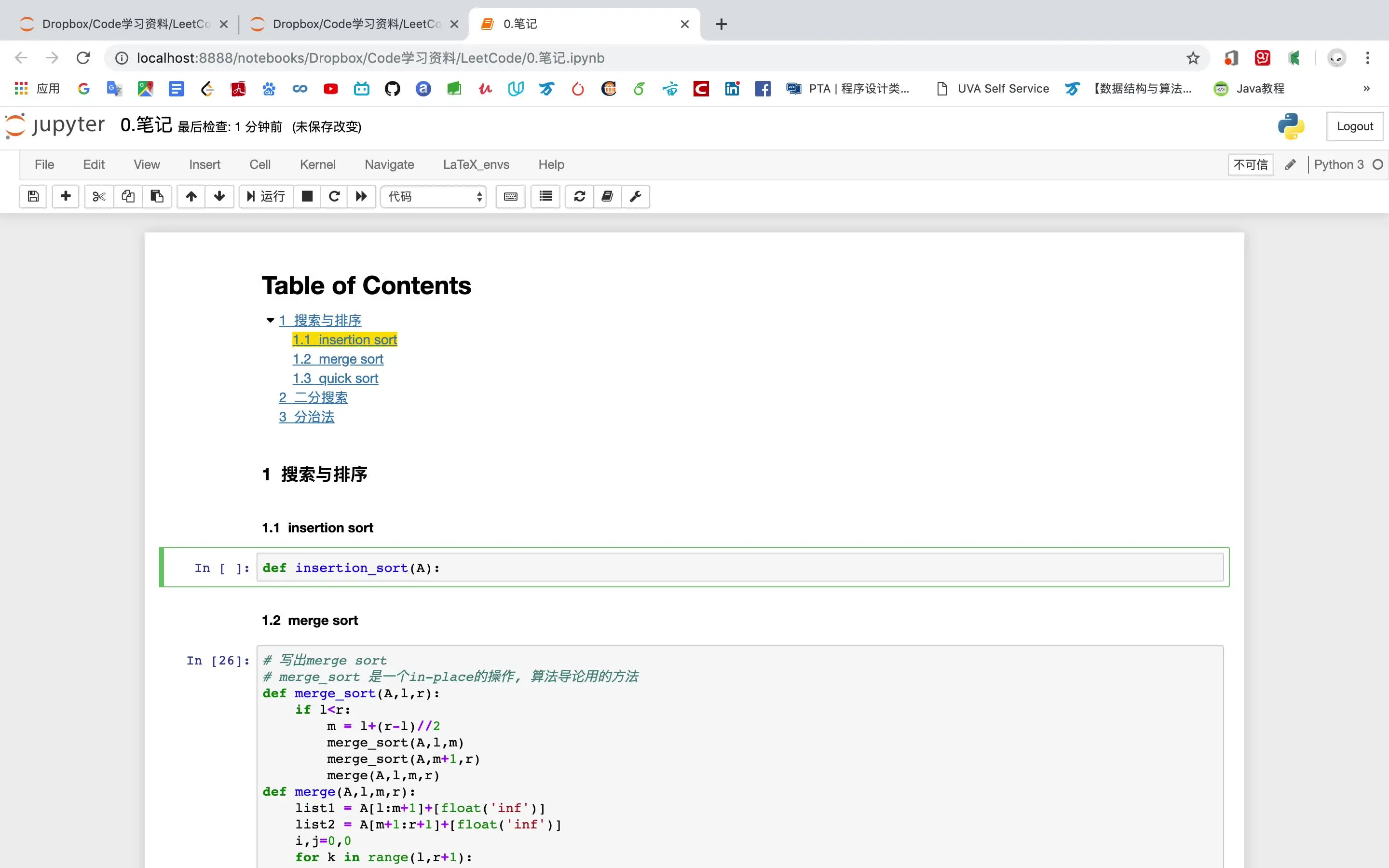Follow the 1.2 merge sort link
The image size is (1389, 868).
(338, 359)
